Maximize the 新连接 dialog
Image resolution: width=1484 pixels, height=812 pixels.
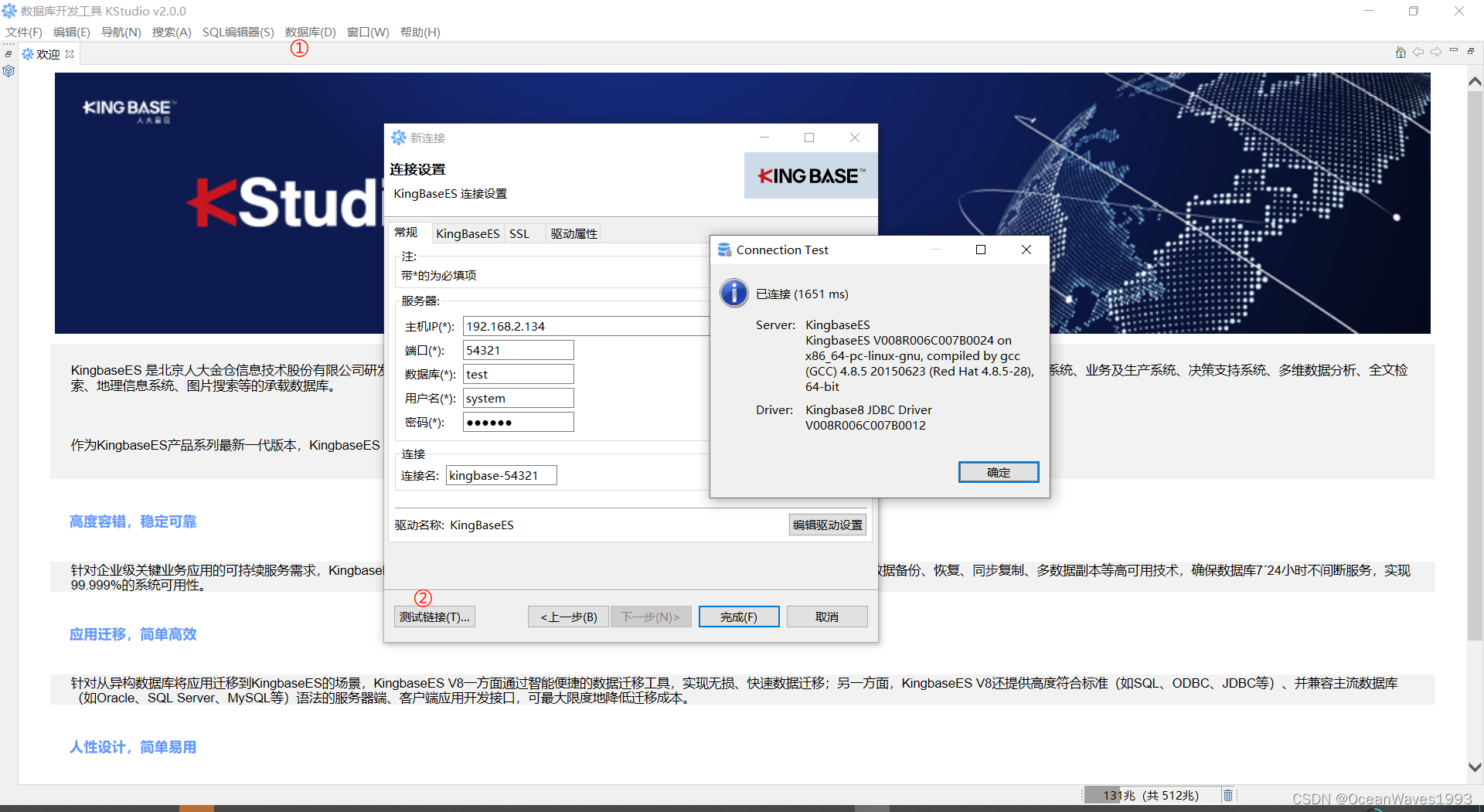tap(809, 138)
